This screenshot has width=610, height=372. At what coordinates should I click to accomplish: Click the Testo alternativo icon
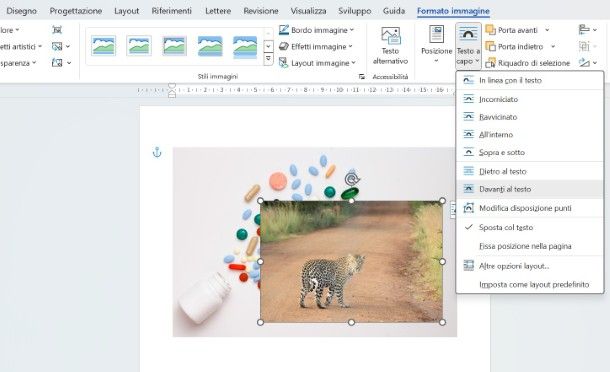tap(390, 35)
